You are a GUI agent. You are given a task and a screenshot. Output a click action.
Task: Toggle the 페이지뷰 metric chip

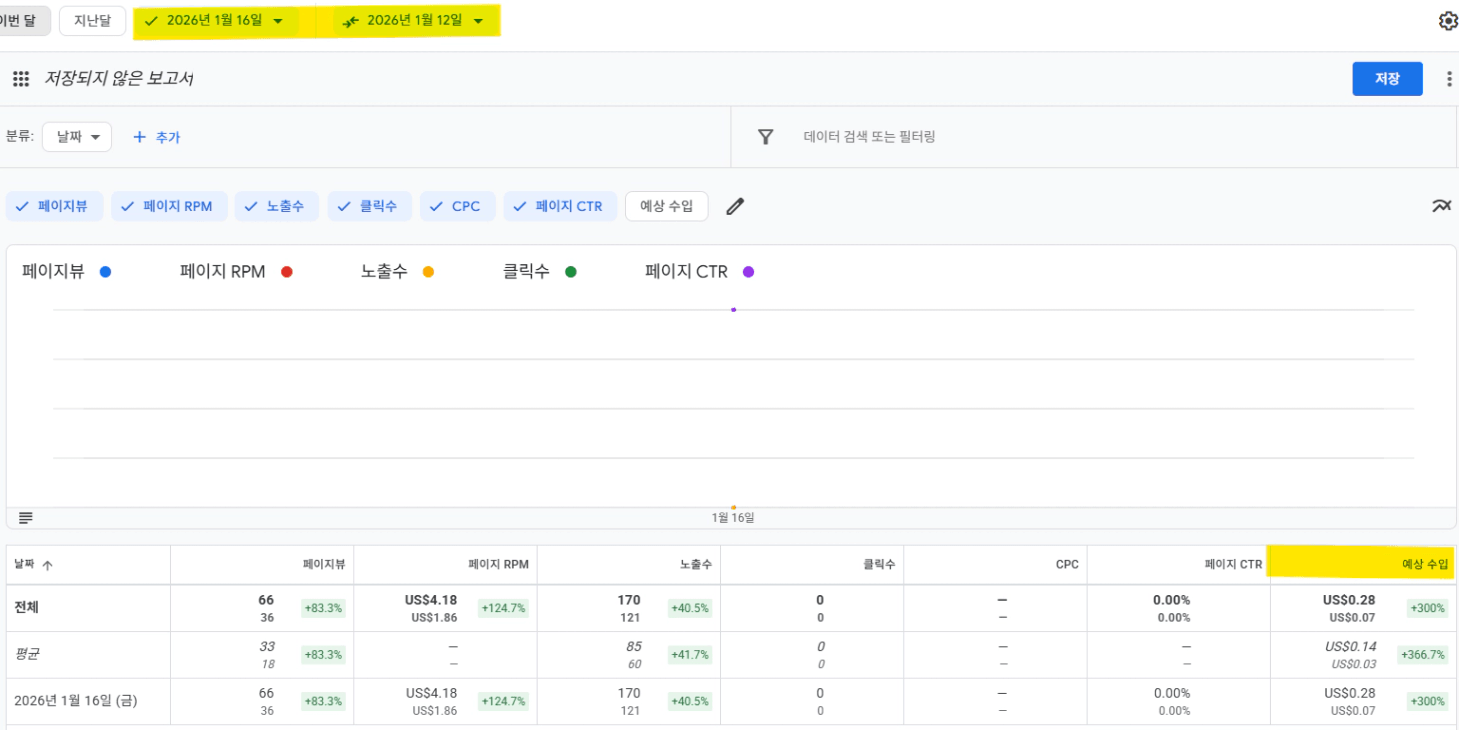pyautogui.click(x=52, y=206)
